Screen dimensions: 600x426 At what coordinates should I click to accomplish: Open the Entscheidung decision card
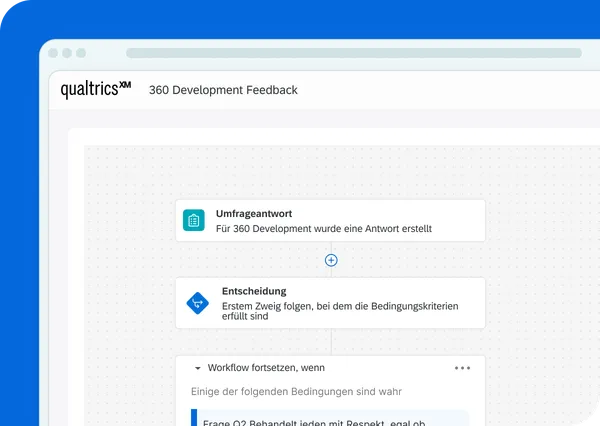[x=330, y=303]
